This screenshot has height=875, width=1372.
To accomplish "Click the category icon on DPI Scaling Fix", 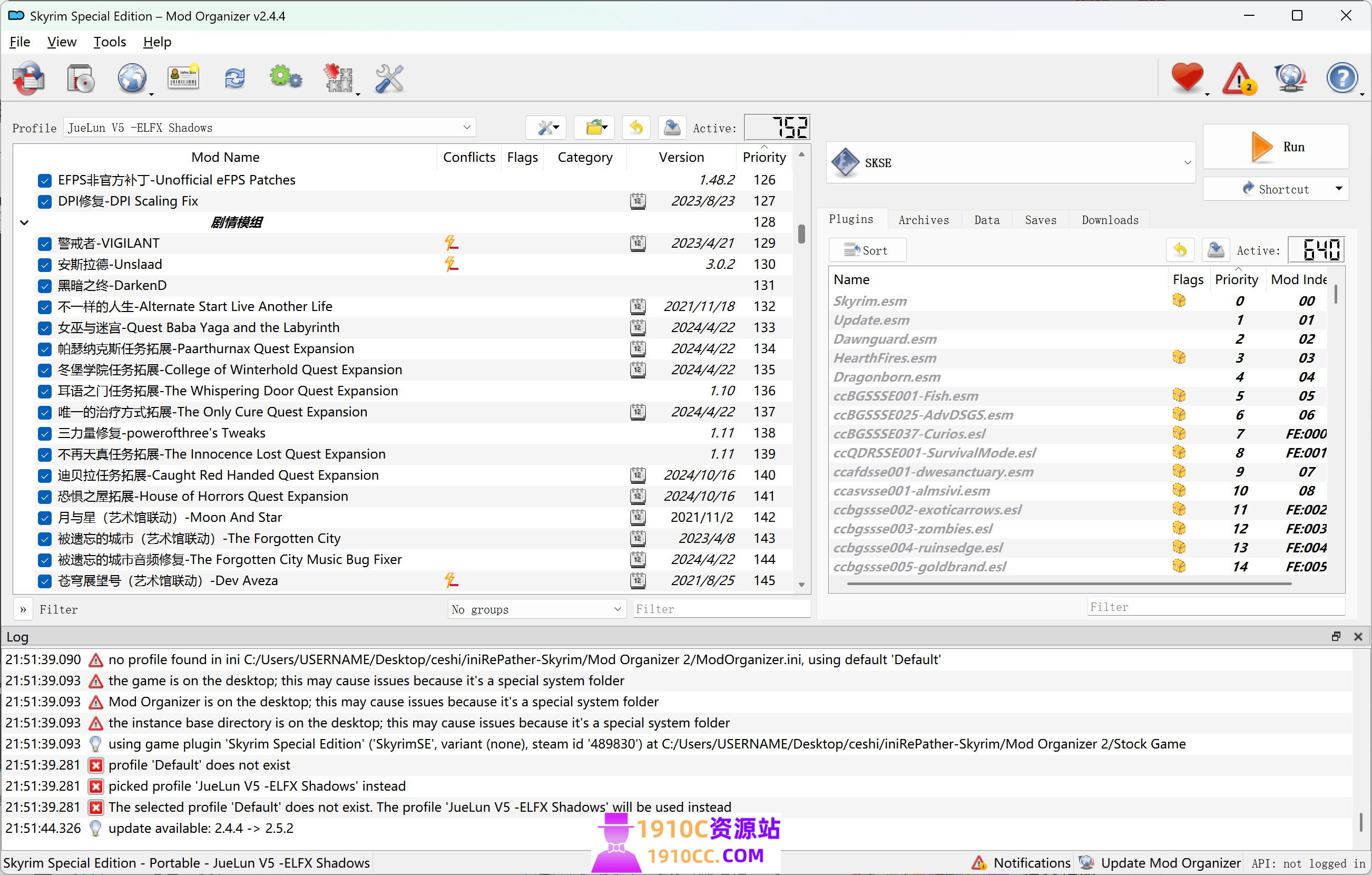I will pyautogui.click(x=638, y=201).
